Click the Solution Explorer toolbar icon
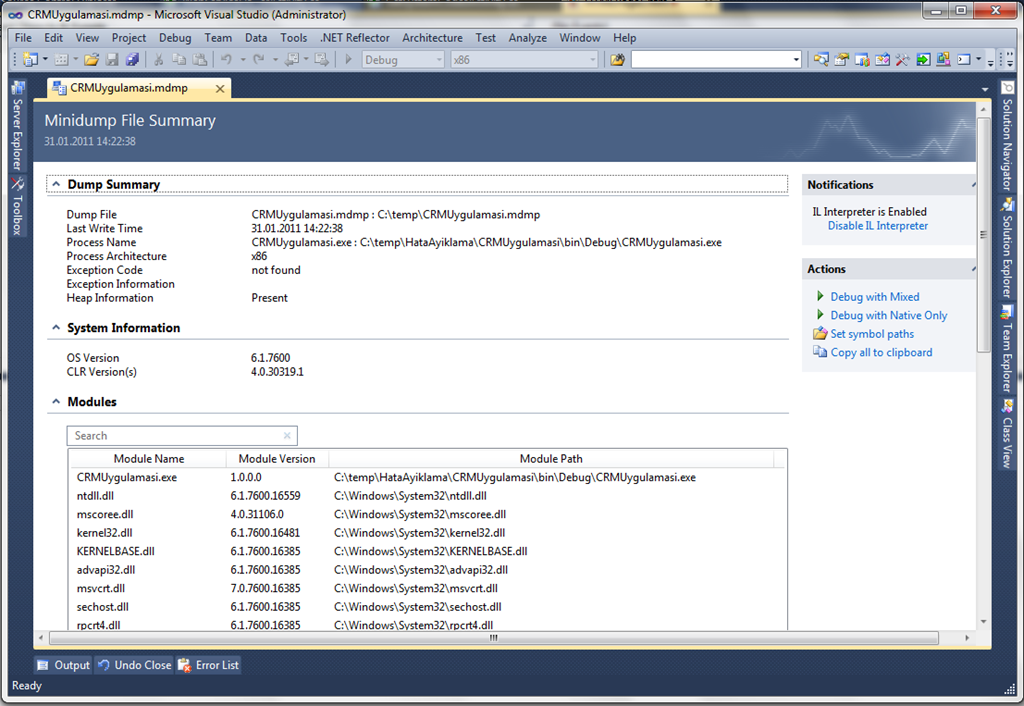This screenshot has width=1024, height=706. pos(821,59)
